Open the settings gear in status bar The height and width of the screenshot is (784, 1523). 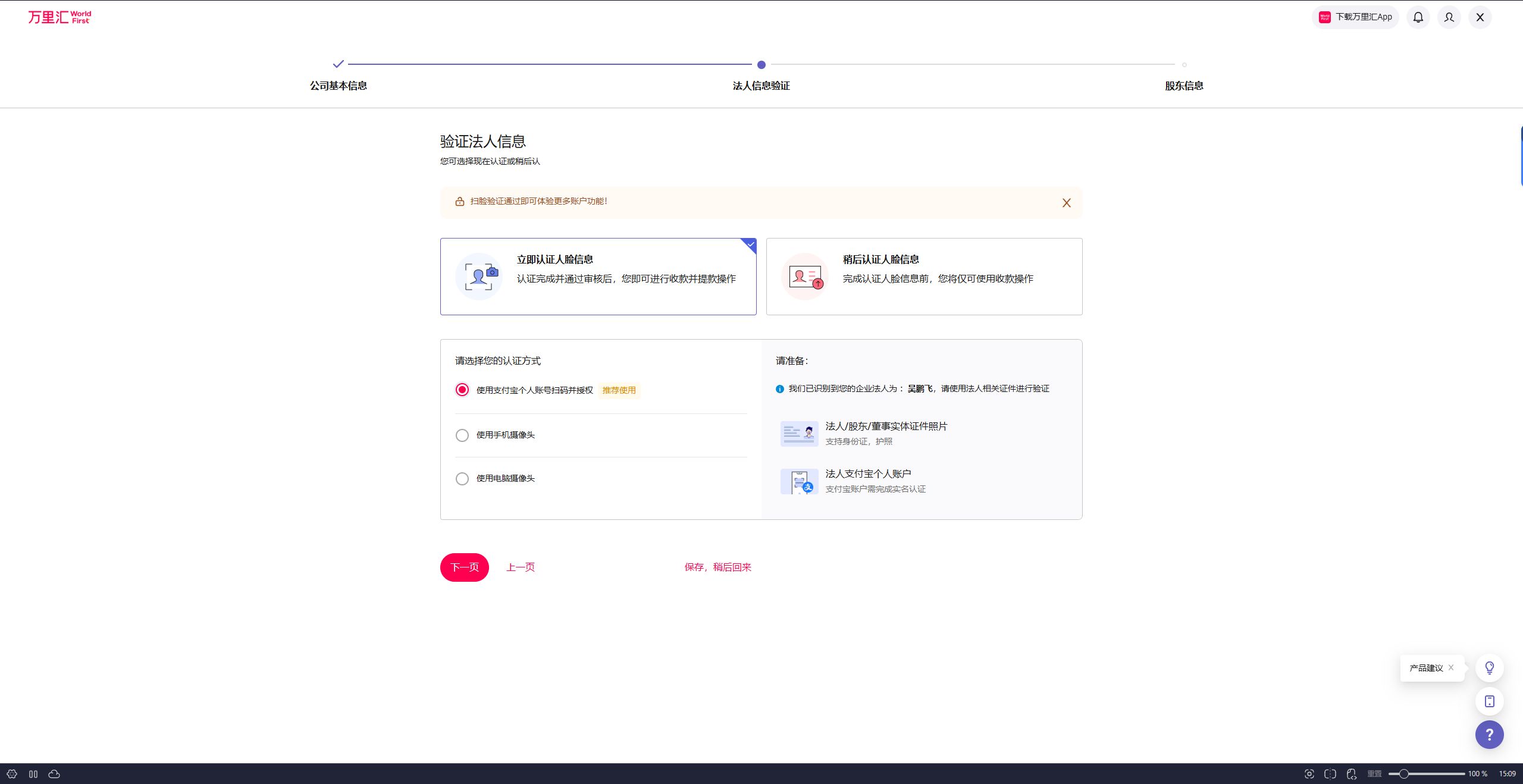(x=12, y=774)
